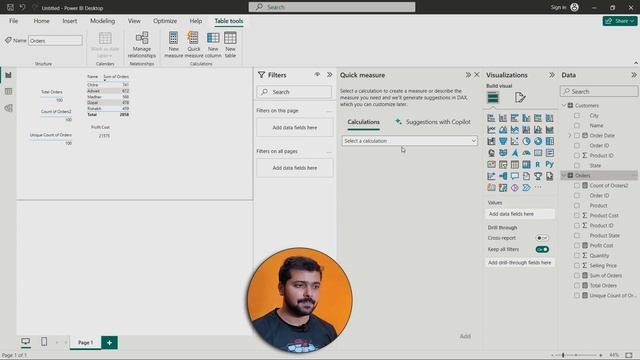Create a New column

pyautogui.click(x=213, y=44)
